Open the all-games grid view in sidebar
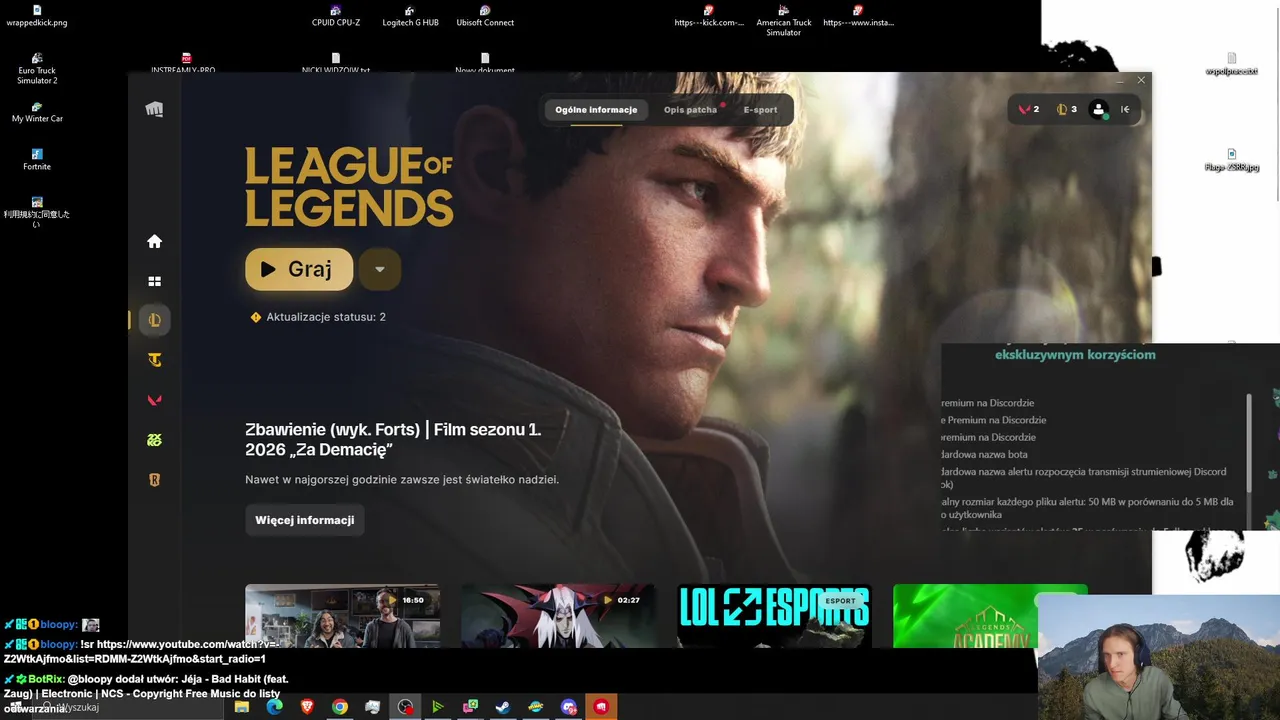This screenshot has width=1280, height=720. pyautogui.click(x=154, y=281)
